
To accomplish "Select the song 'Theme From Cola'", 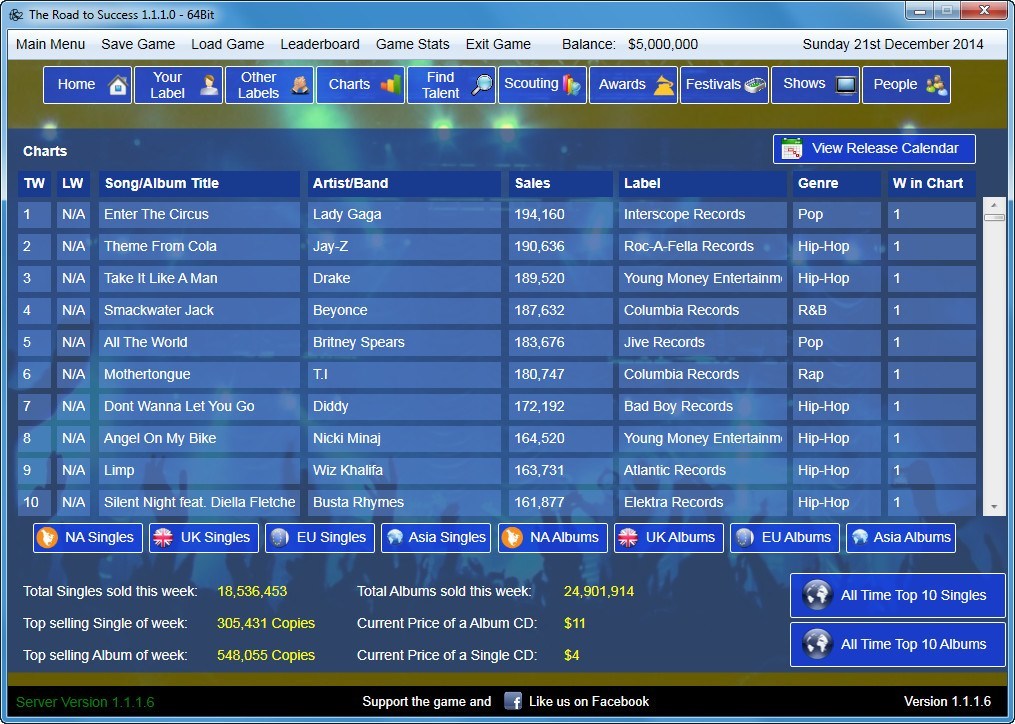I will point(199,247).
